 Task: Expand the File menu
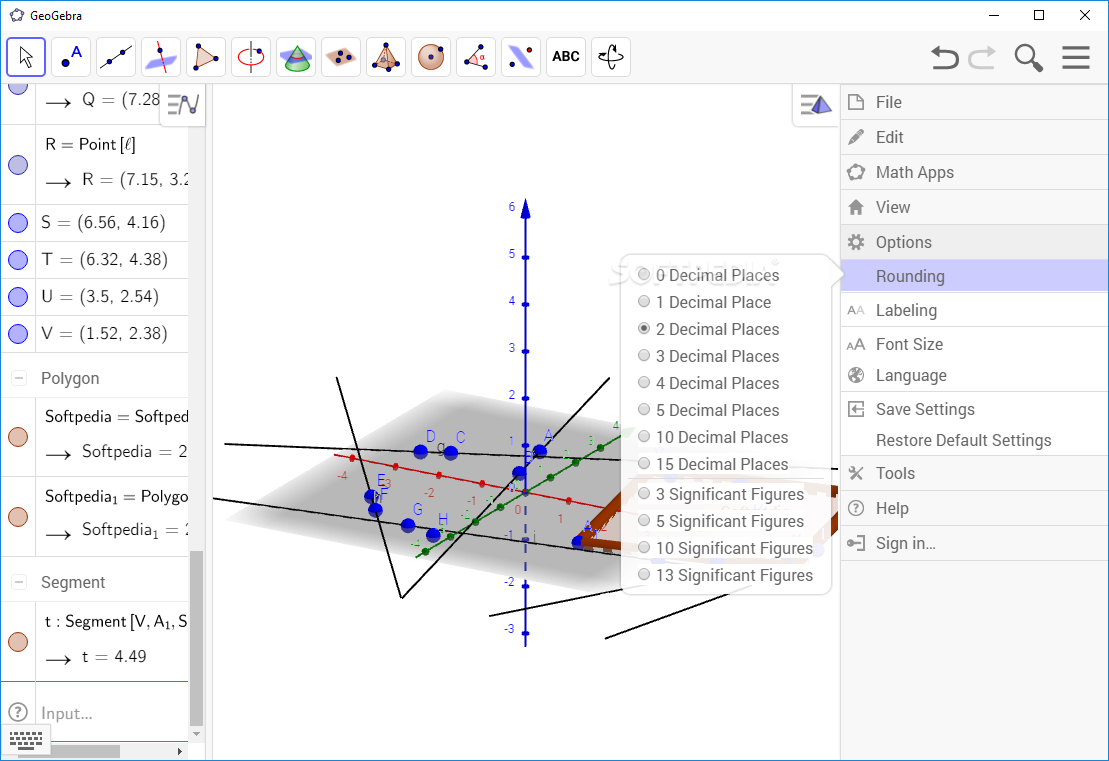(x=975, y=103)
